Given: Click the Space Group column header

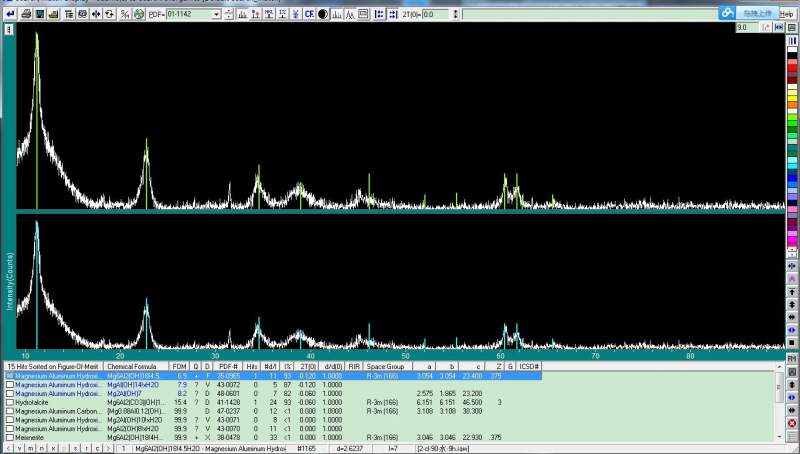Looking at the screenshot, I should pyautogui.click(x=385, y=366).
